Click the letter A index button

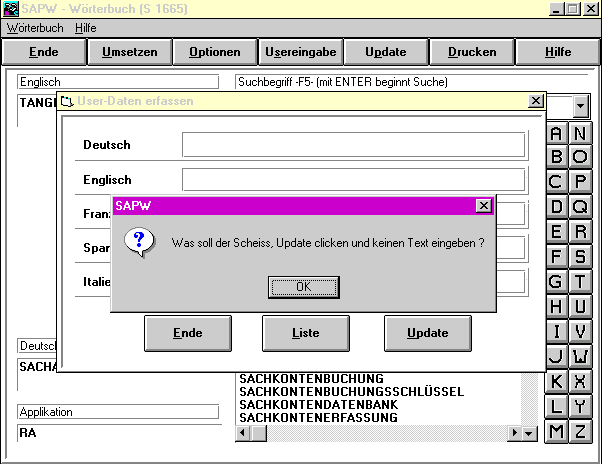[556, 133]
